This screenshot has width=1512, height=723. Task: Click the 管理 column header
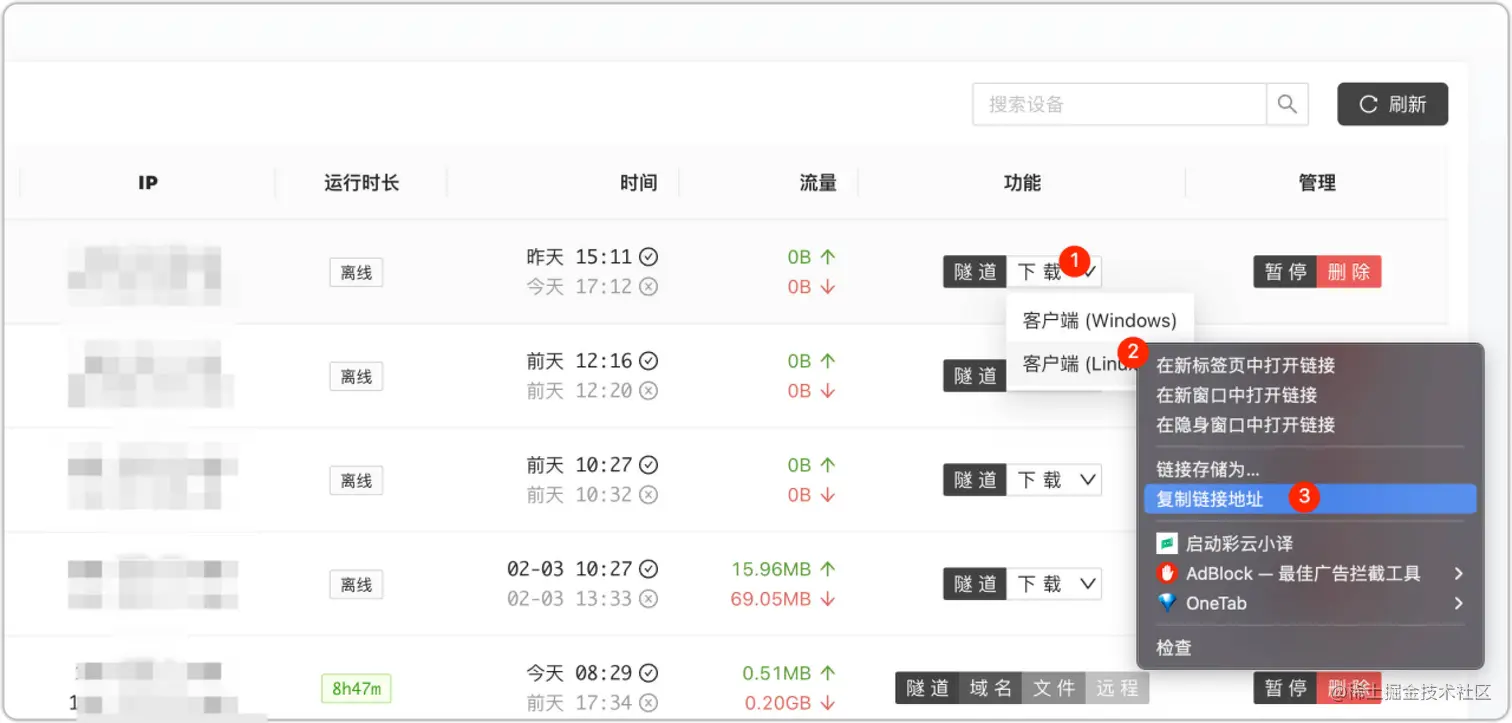[1317, 183]
